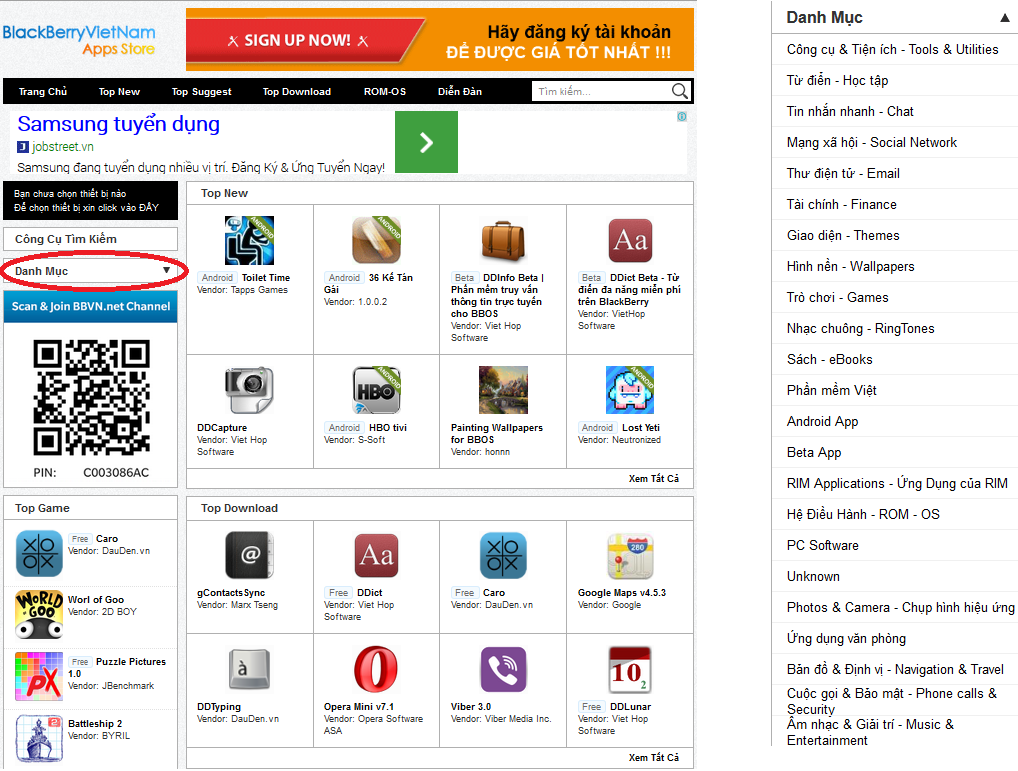Image resolution: width=1018 pixels, height=771 pixels.
Task: Click the ad info icon on banner
Action: click(x=682, y=117)
